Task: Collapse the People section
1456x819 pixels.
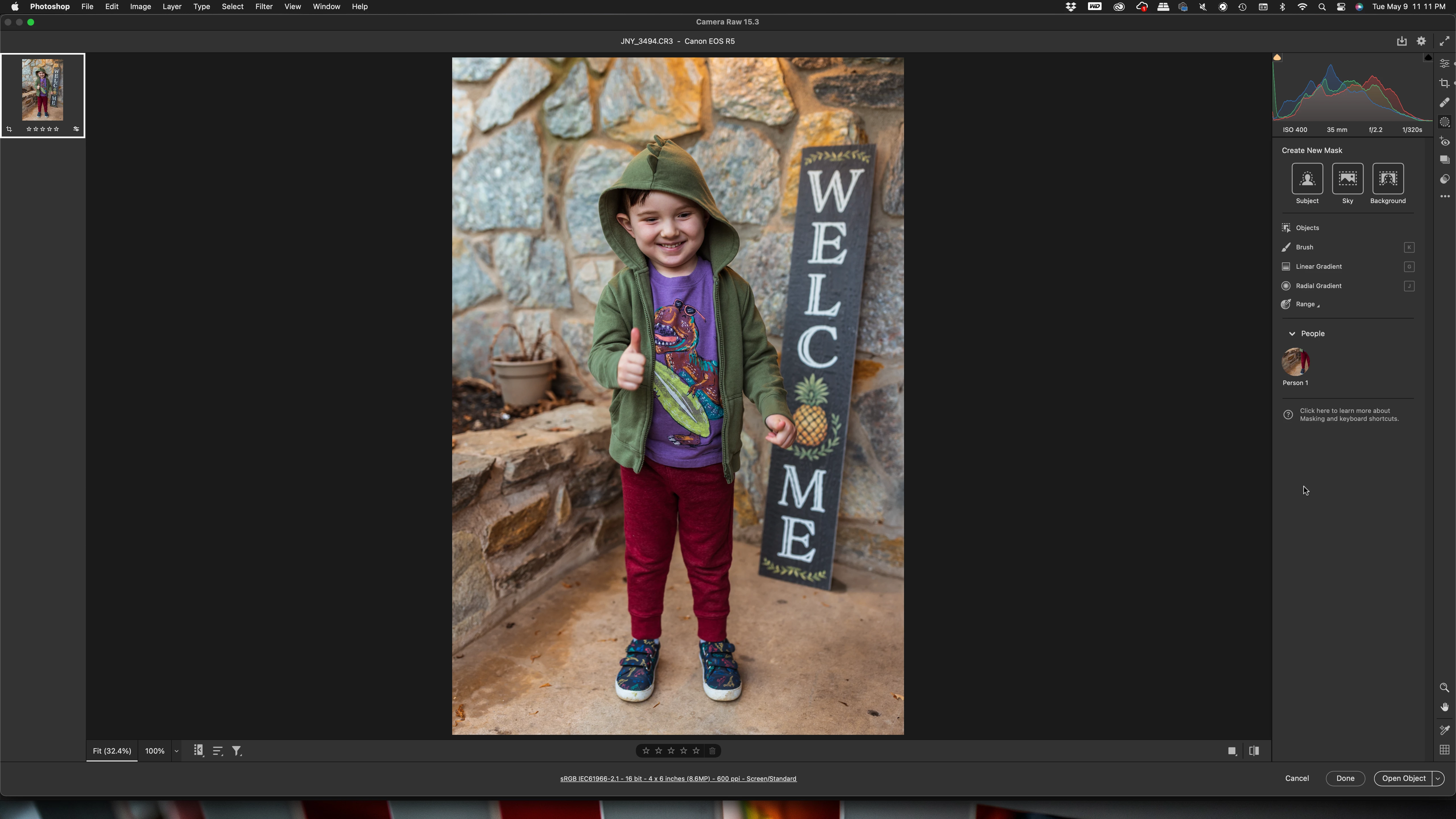Action: tap(1292, 334)
